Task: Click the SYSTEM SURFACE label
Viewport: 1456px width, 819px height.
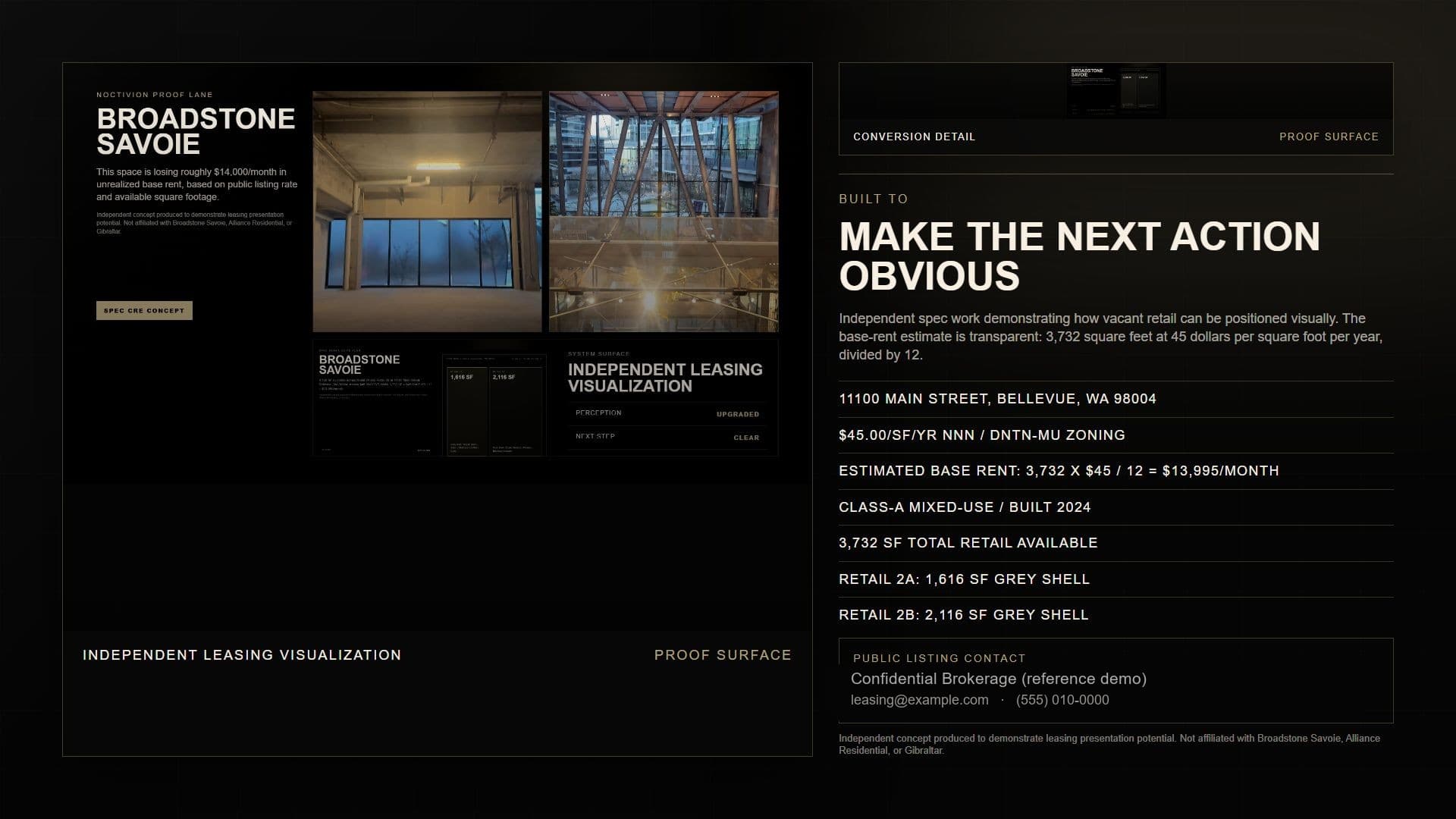Action: pos(598,354)
